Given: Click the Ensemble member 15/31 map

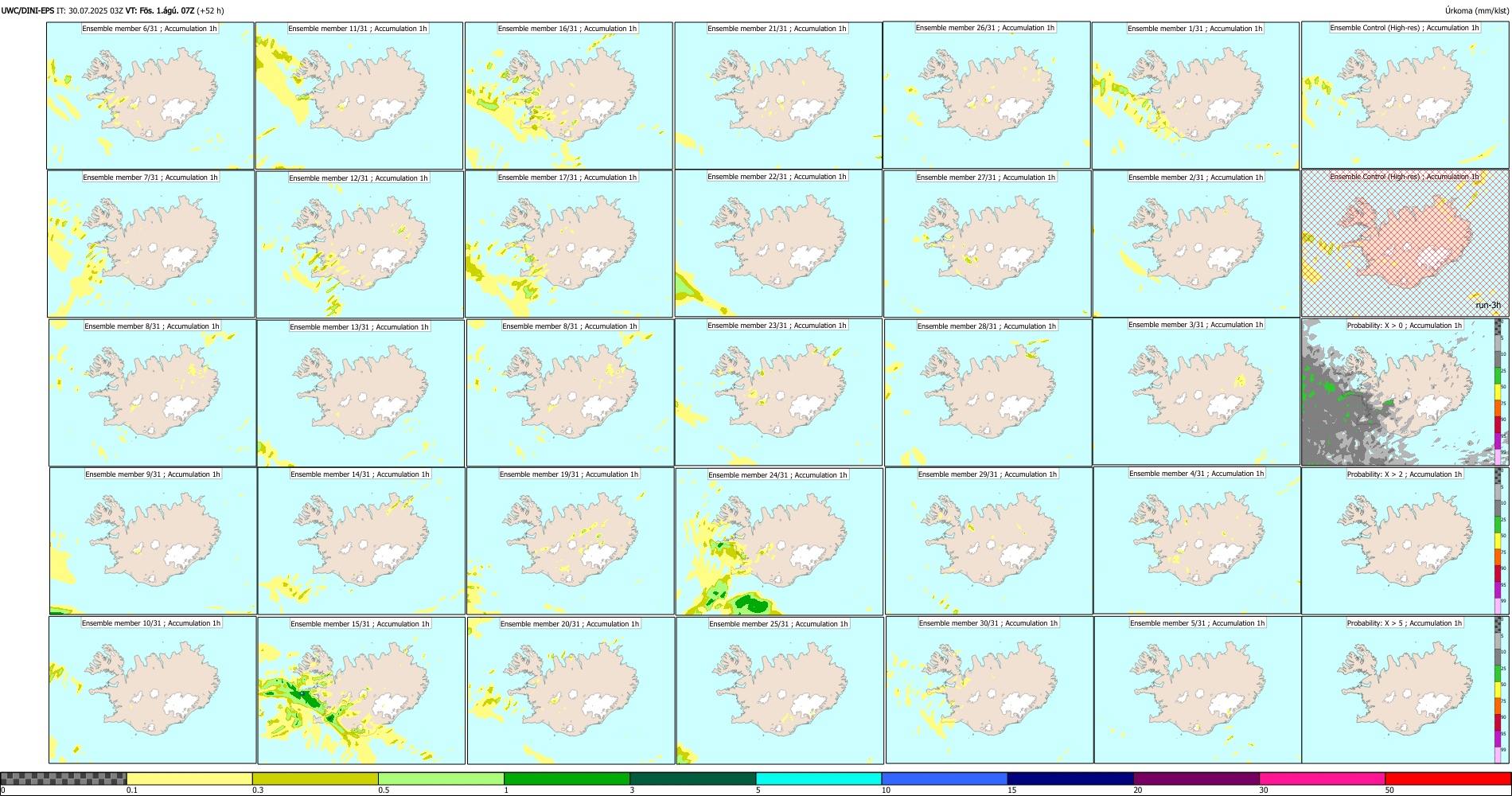Looking at the screenshot, I should [361, 691].
